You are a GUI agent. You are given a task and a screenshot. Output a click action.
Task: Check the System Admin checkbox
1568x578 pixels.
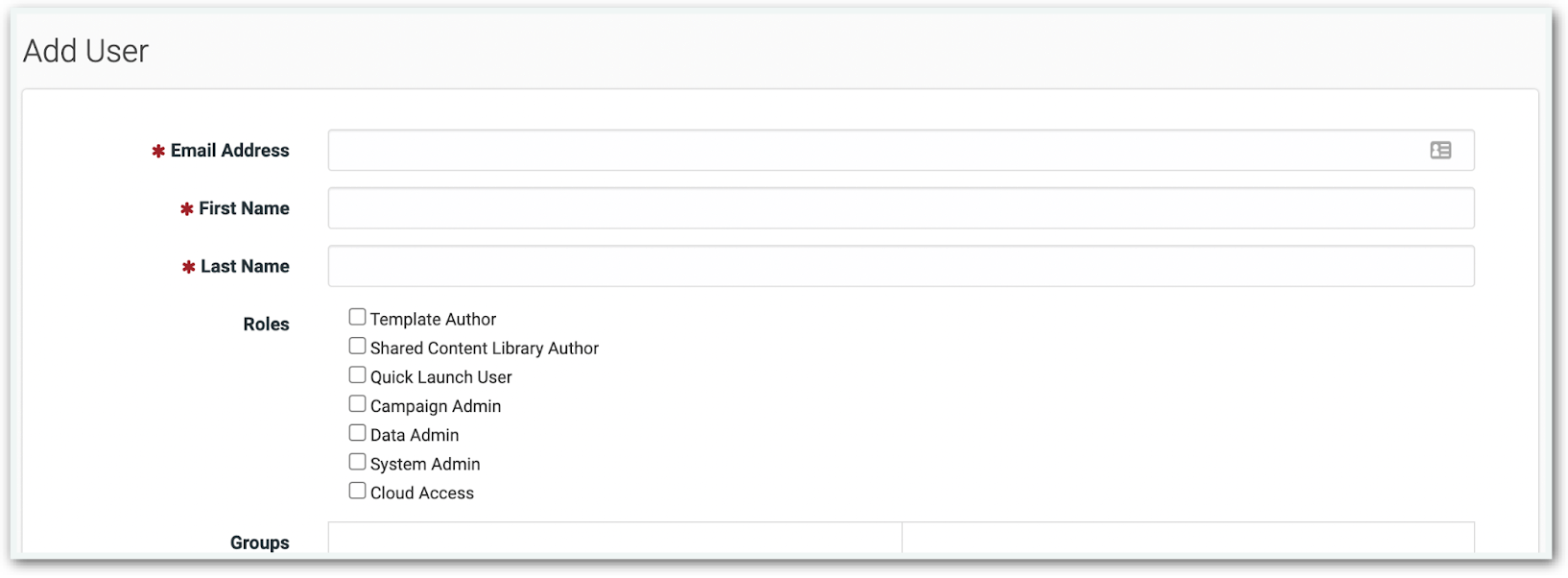(x=357, y=462)
